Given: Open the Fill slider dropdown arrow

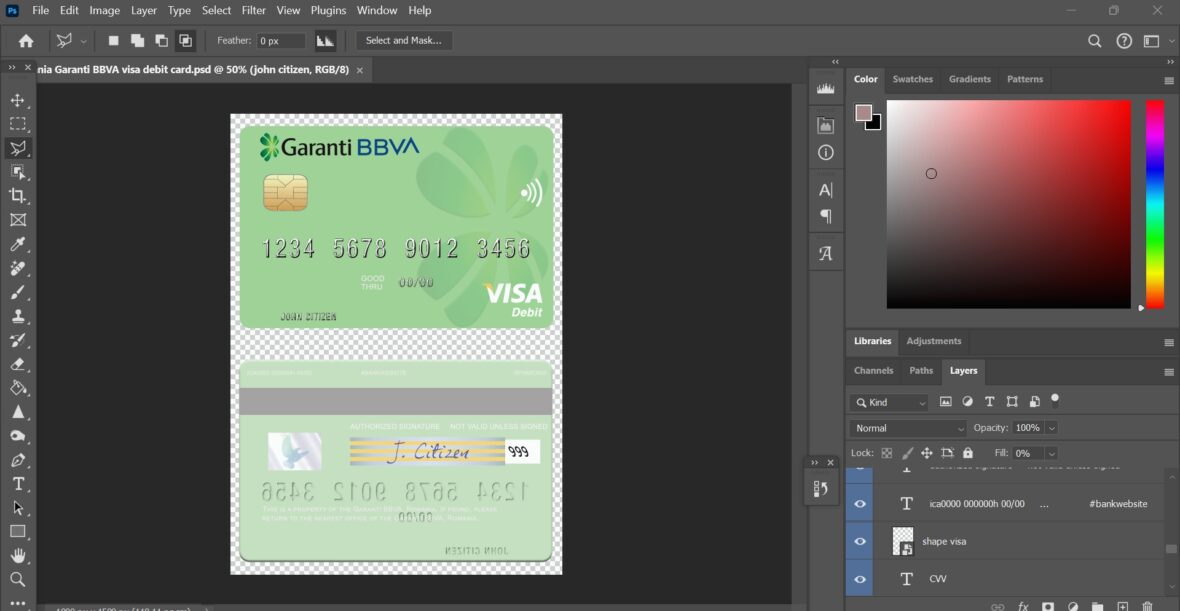Looking at the screenshot, I should point(1051,453).
